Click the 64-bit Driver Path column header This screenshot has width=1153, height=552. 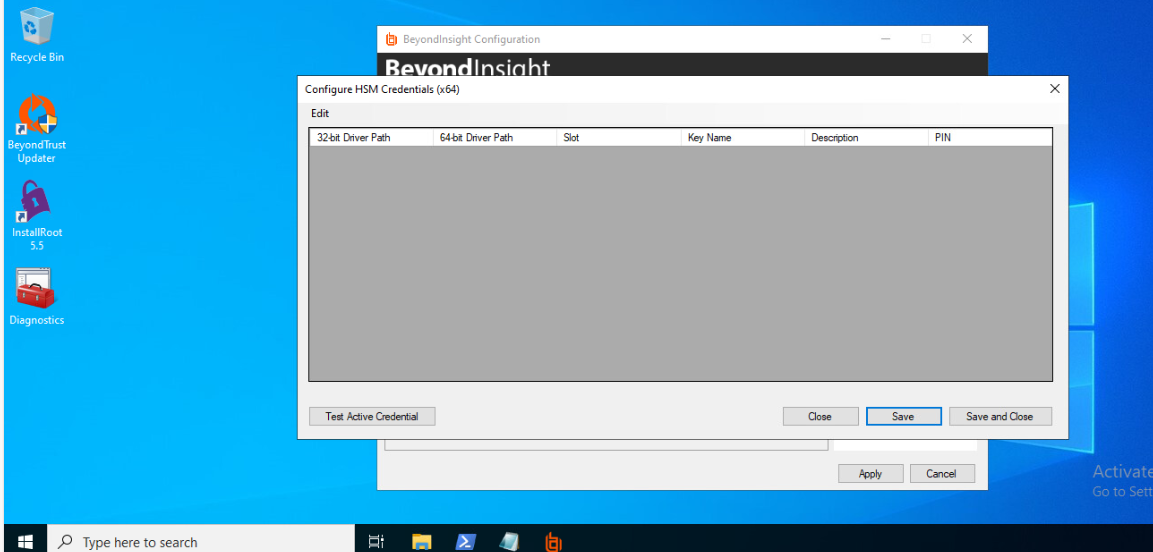pos(495,137)
